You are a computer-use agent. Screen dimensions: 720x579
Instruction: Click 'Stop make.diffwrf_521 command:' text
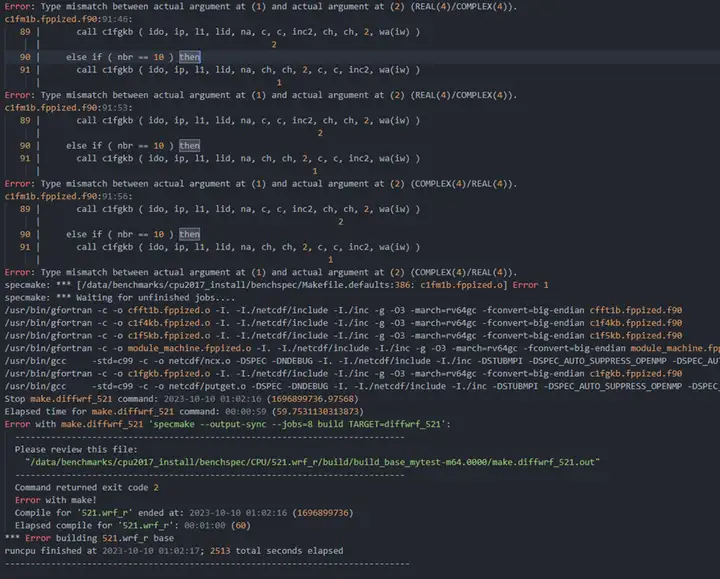(81, 399)
